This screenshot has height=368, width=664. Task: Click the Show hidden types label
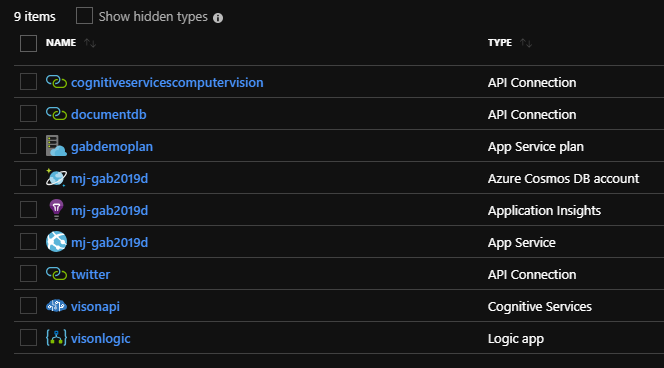153,17
